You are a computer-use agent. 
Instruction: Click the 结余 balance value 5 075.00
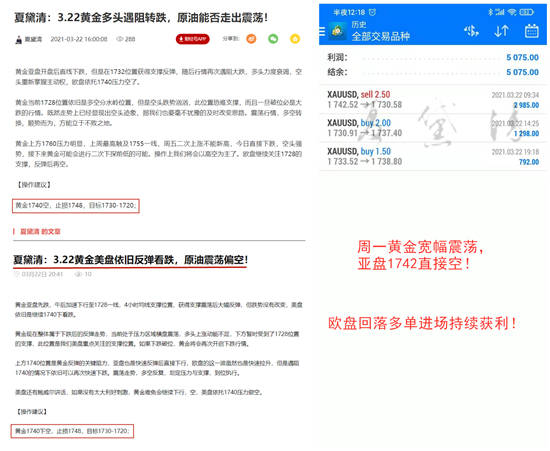pos(522,72)
